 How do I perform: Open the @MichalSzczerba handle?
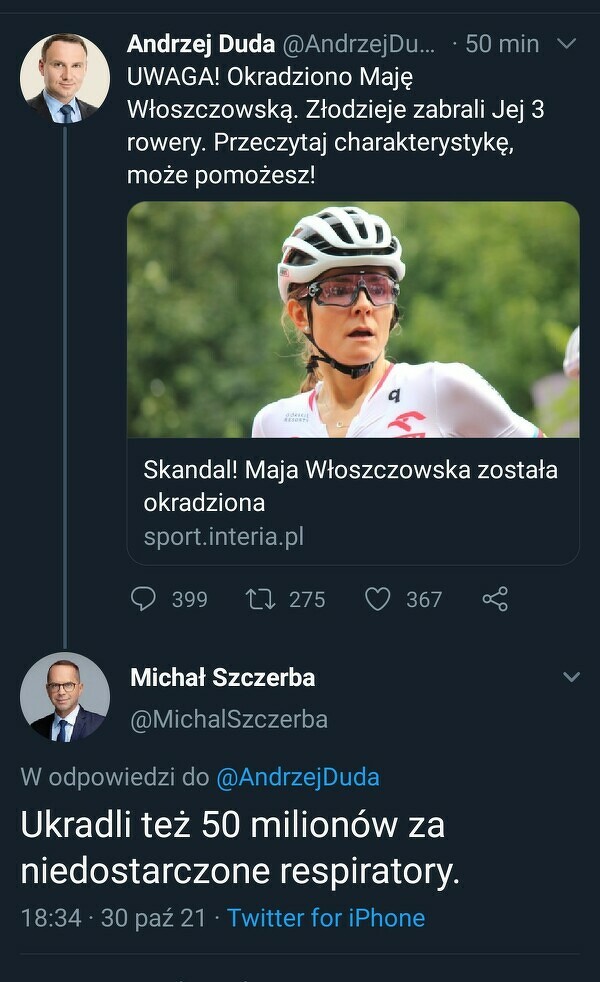coord(229,719)
